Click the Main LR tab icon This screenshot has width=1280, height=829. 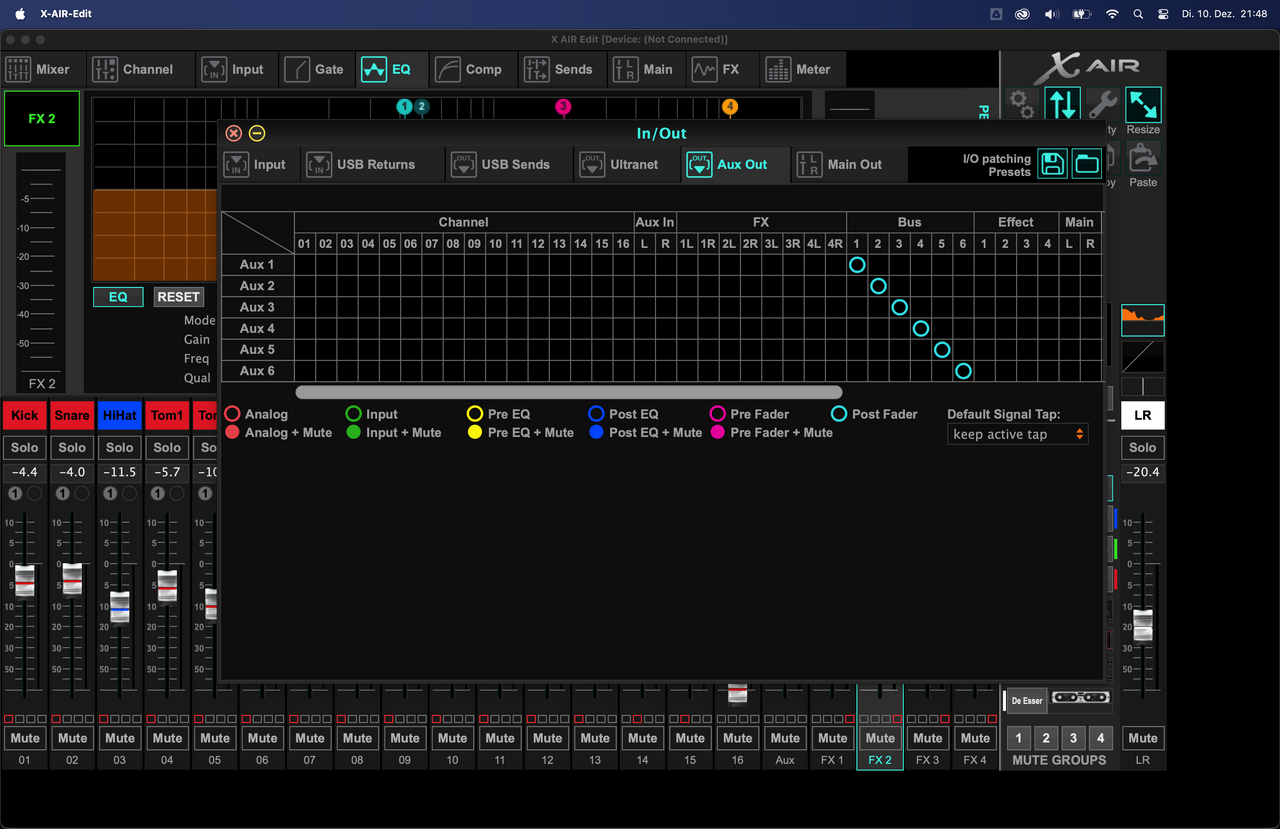point(625,69)
